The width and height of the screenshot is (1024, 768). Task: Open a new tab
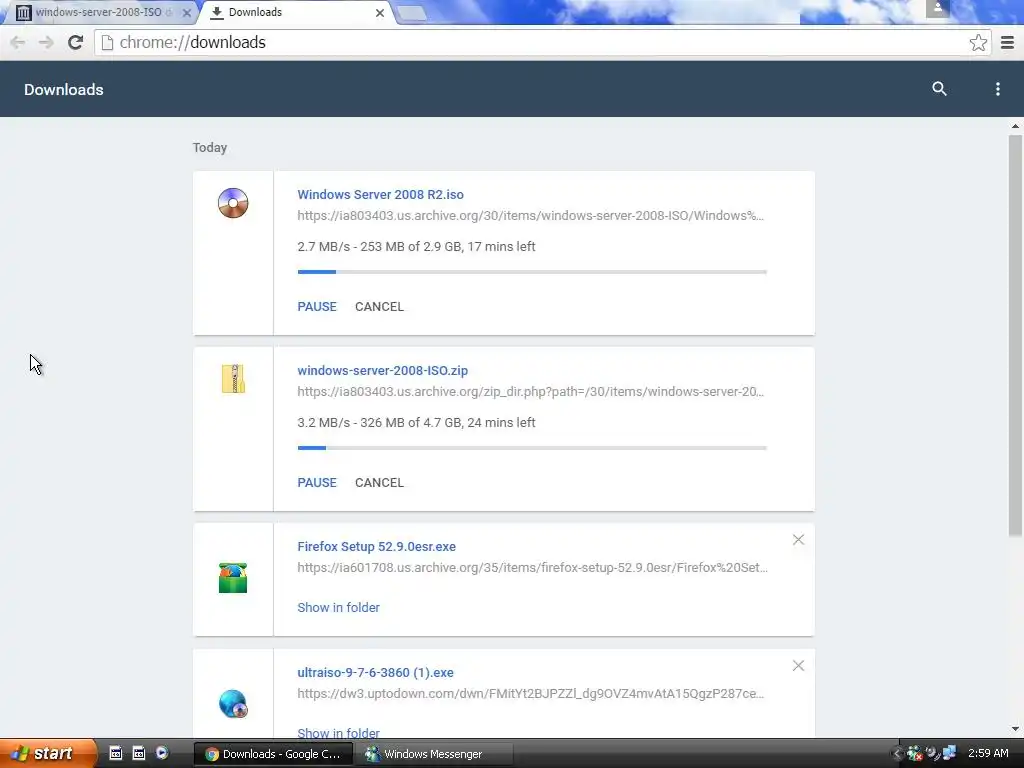click(x=411, y=13)
